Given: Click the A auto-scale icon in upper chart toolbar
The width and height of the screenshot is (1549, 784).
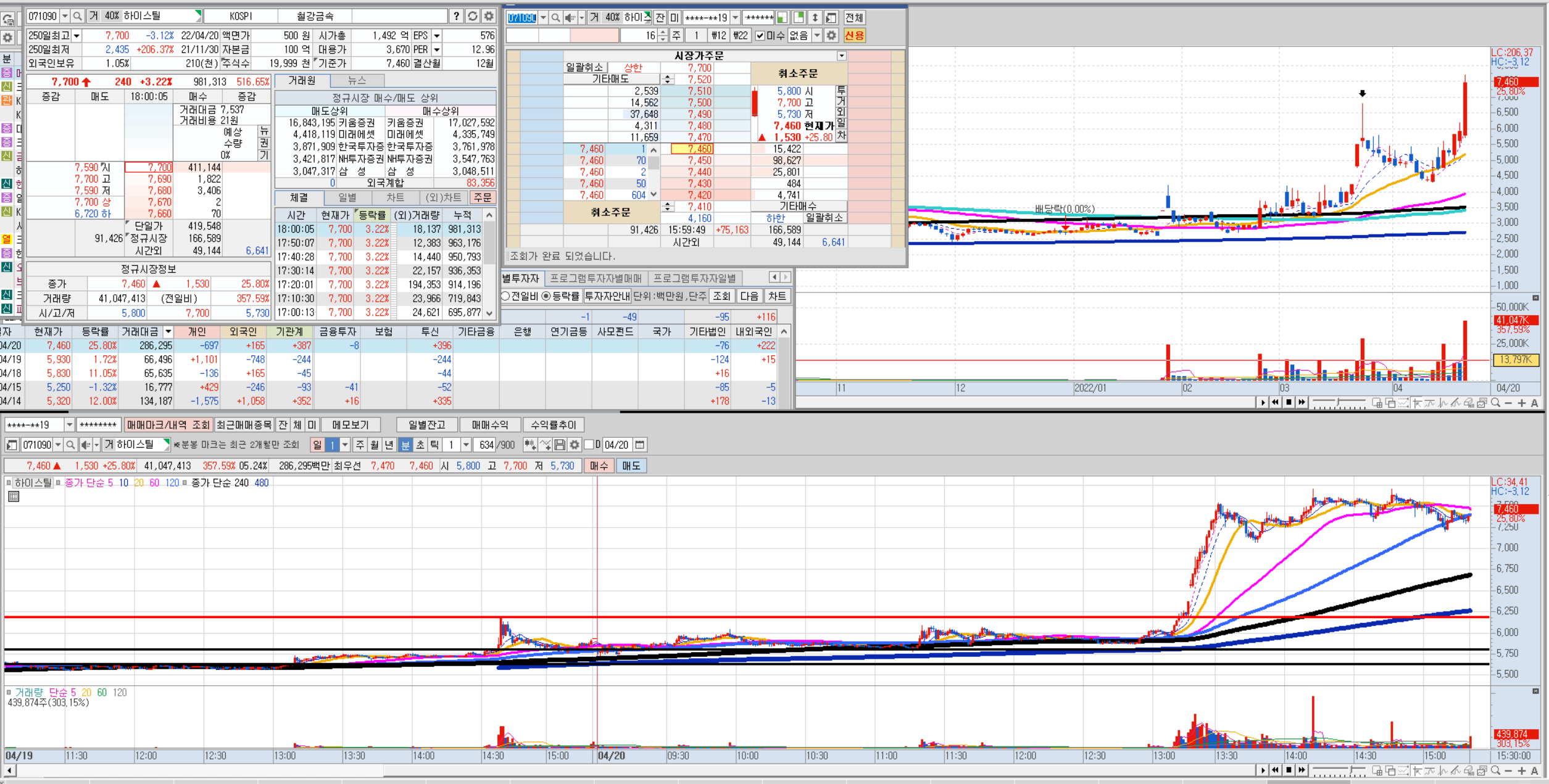Looking at the screenshot, I should [x=1535, y=403].
